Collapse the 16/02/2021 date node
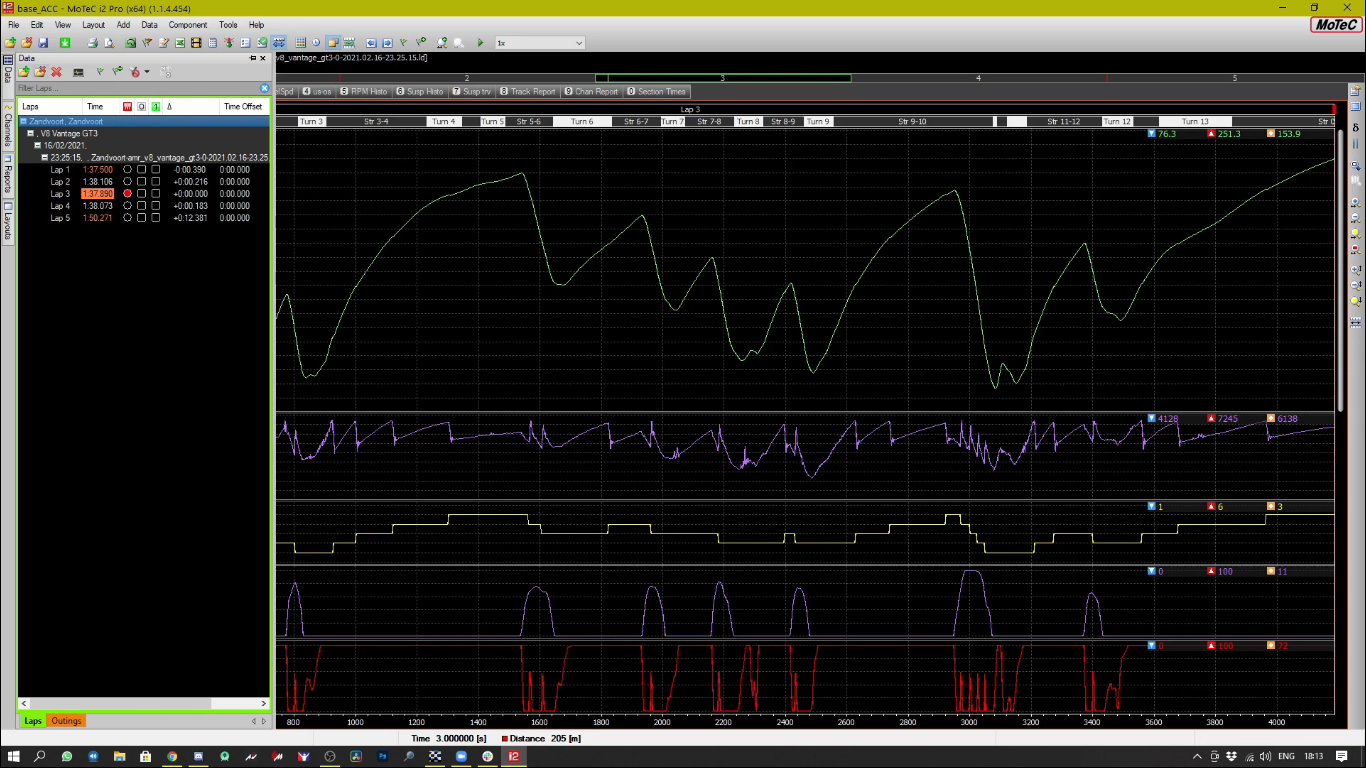The image size is (1366, 768). pos(38,145)
